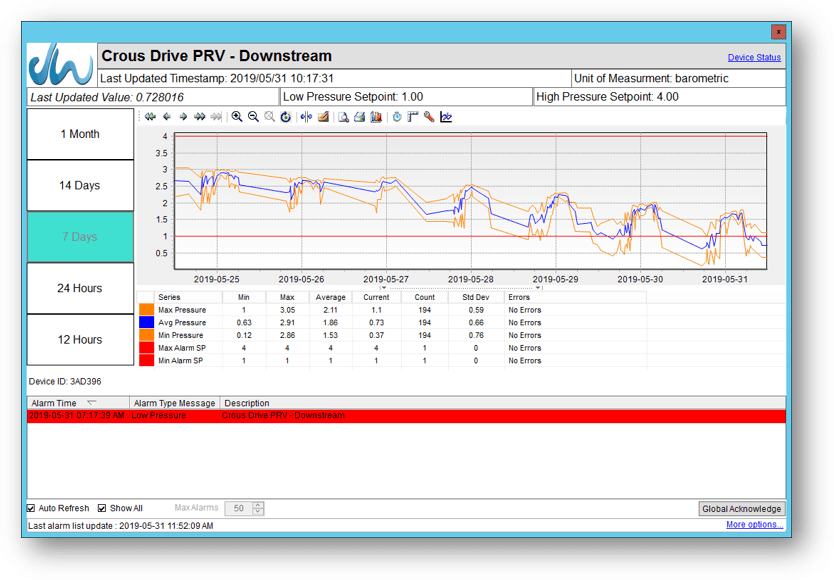Select the 14 Days time range
834x580 pixels.
coord(80,185)
